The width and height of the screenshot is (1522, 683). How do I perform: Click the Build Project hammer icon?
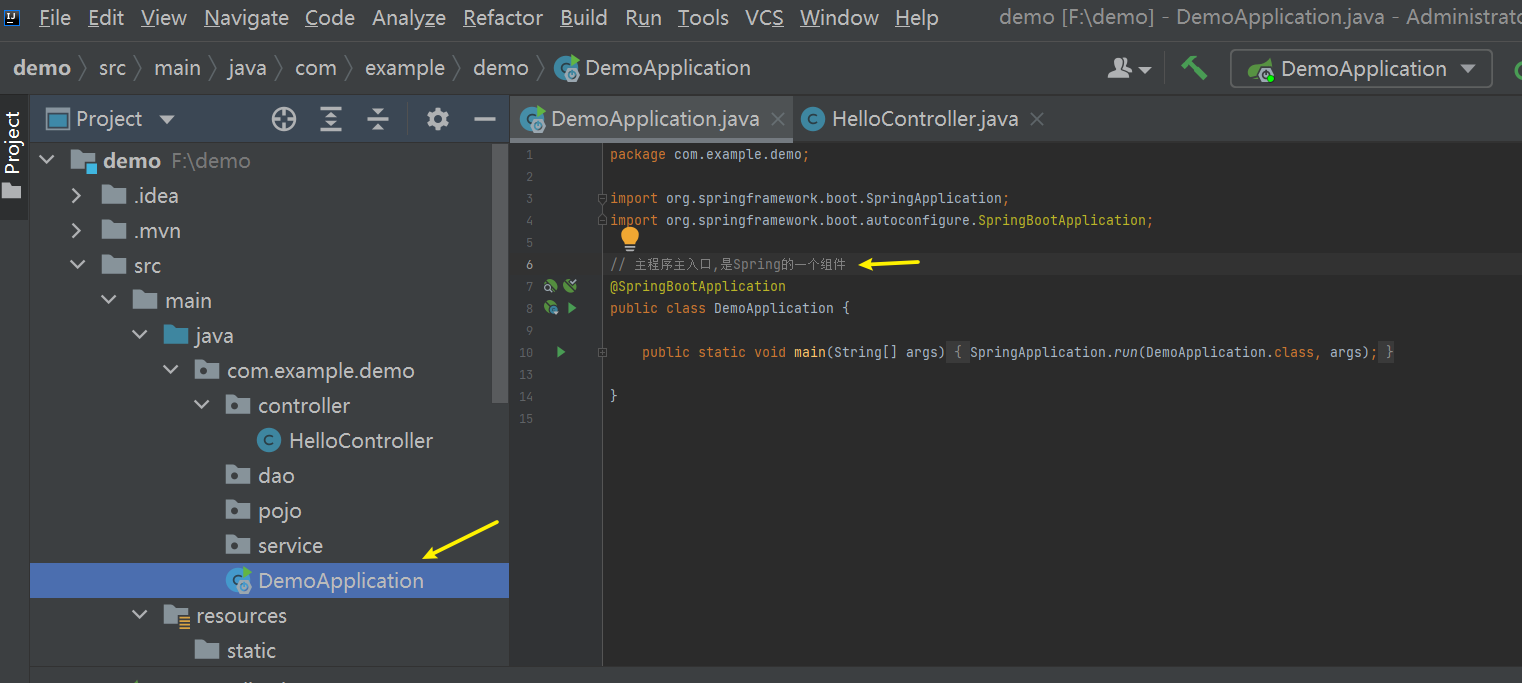(x=1194, y=68)
